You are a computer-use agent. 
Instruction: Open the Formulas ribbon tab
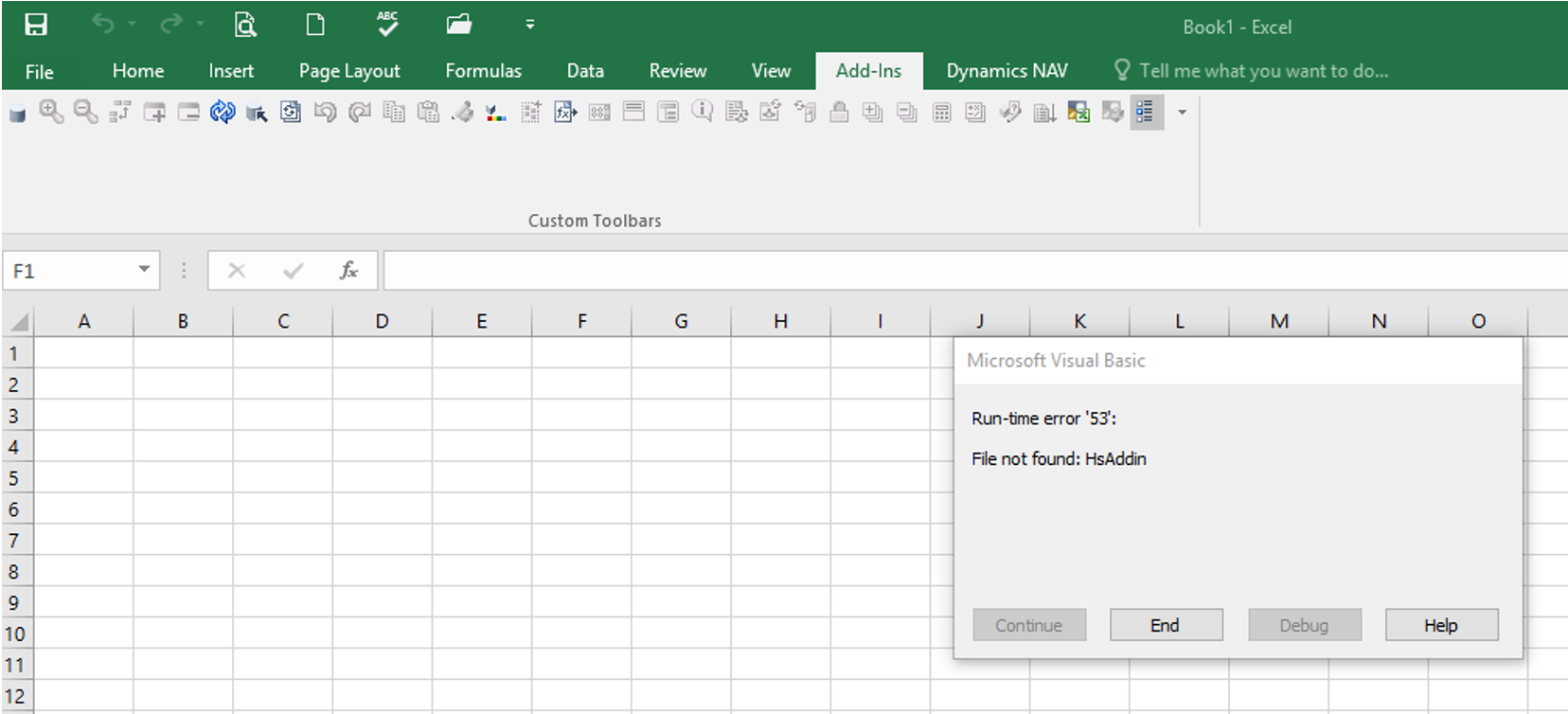pos(483,71)
